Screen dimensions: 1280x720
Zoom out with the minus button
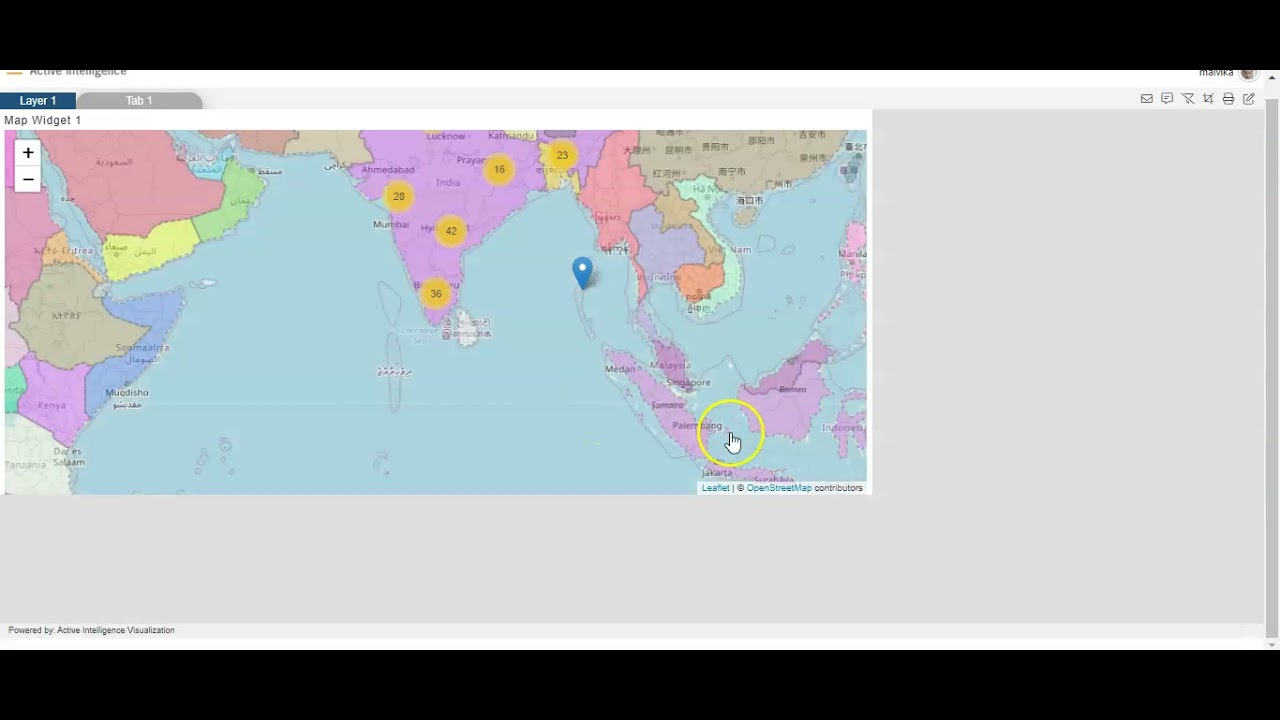(x=28, y=180)
